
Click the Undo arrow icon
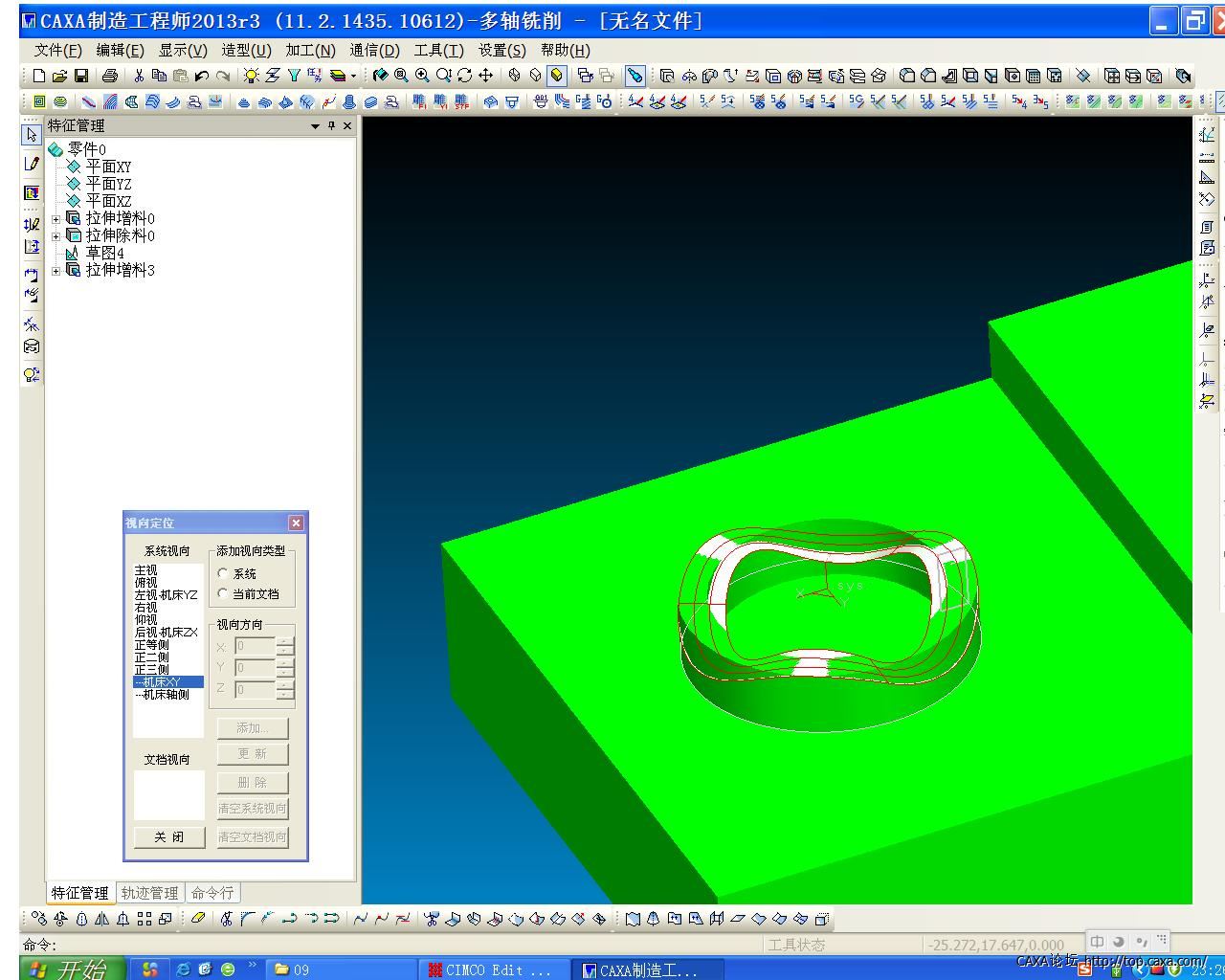point(201,76)
